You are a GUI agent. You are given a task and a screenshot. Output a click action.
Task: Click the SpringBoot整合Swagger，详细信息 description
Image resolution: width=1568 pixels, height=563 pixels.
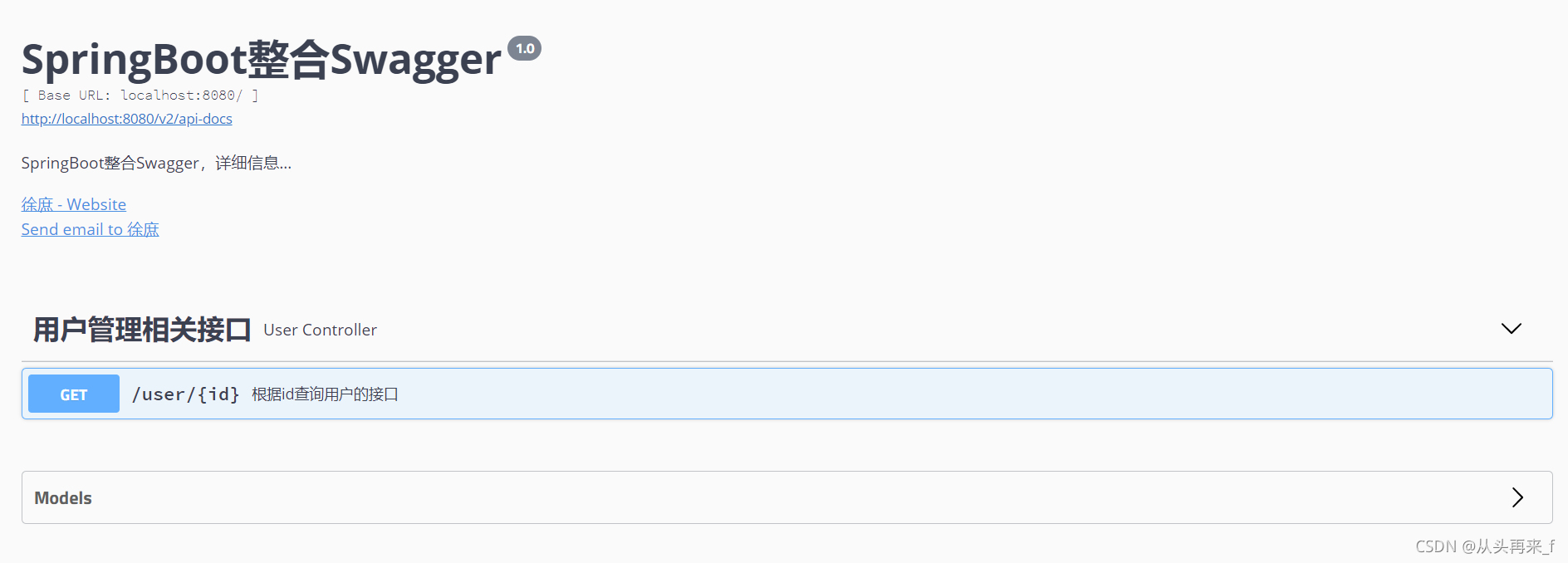(x=156, y=163)
